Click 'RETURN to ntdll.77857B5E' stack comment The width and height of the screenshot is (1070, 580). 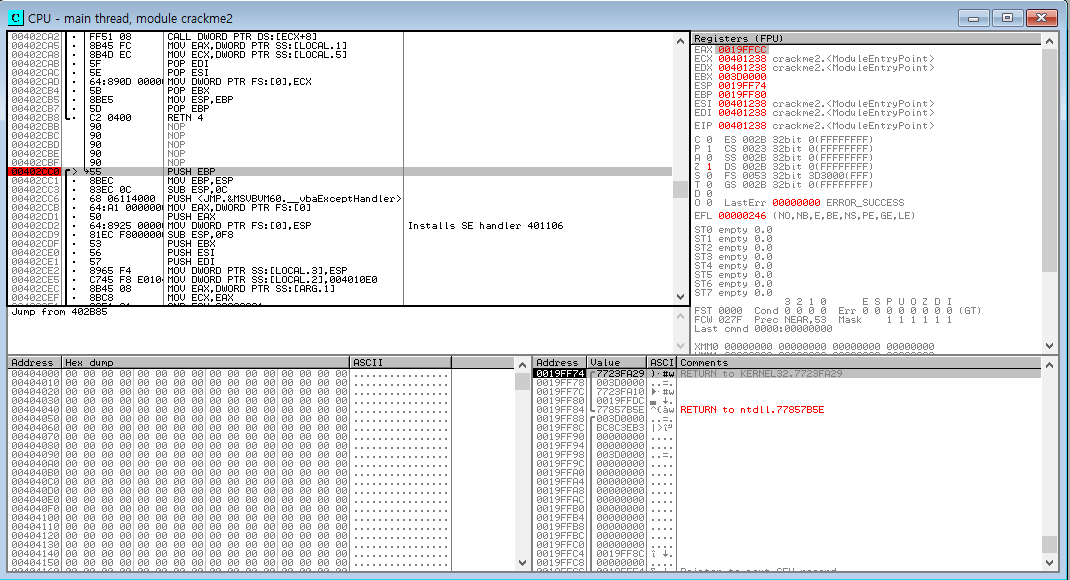click(753, 410)
